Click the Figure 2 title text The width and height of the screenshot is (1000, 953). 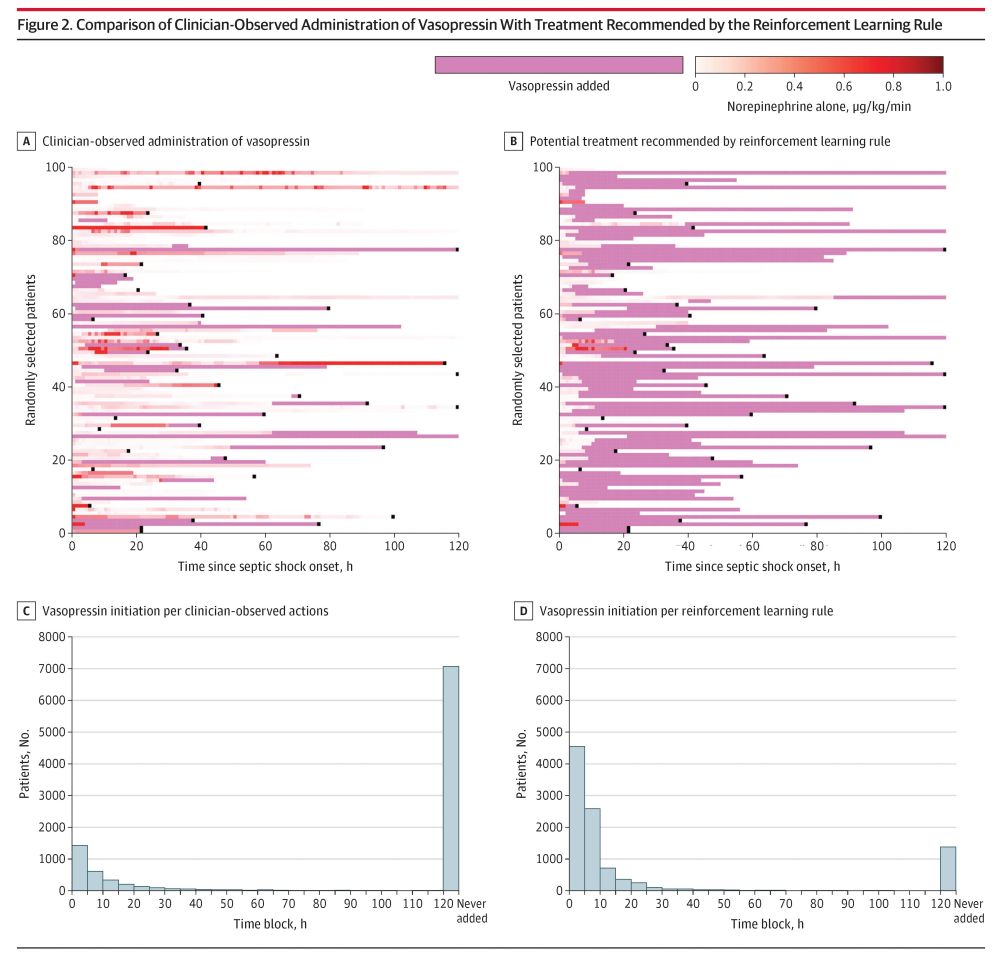coord(480,25)
